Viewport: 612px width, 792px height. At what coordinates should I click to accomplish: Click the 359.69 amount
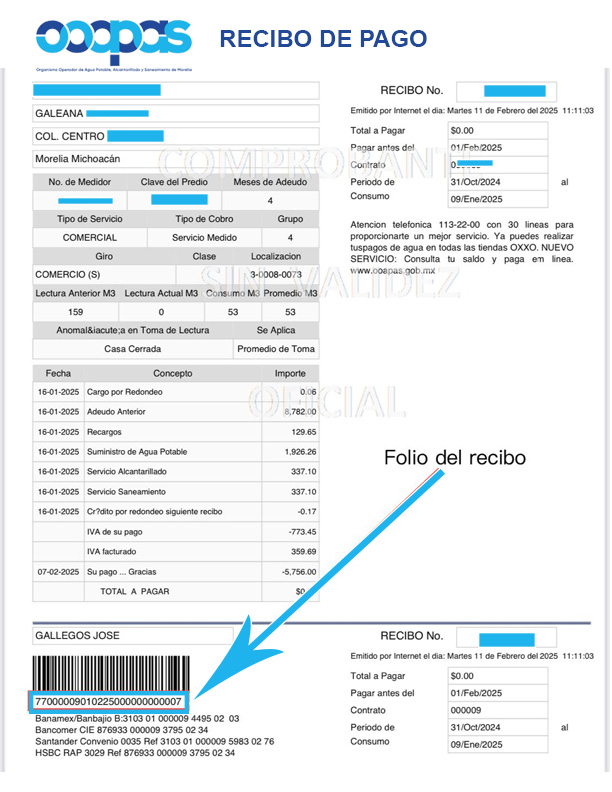304,552
